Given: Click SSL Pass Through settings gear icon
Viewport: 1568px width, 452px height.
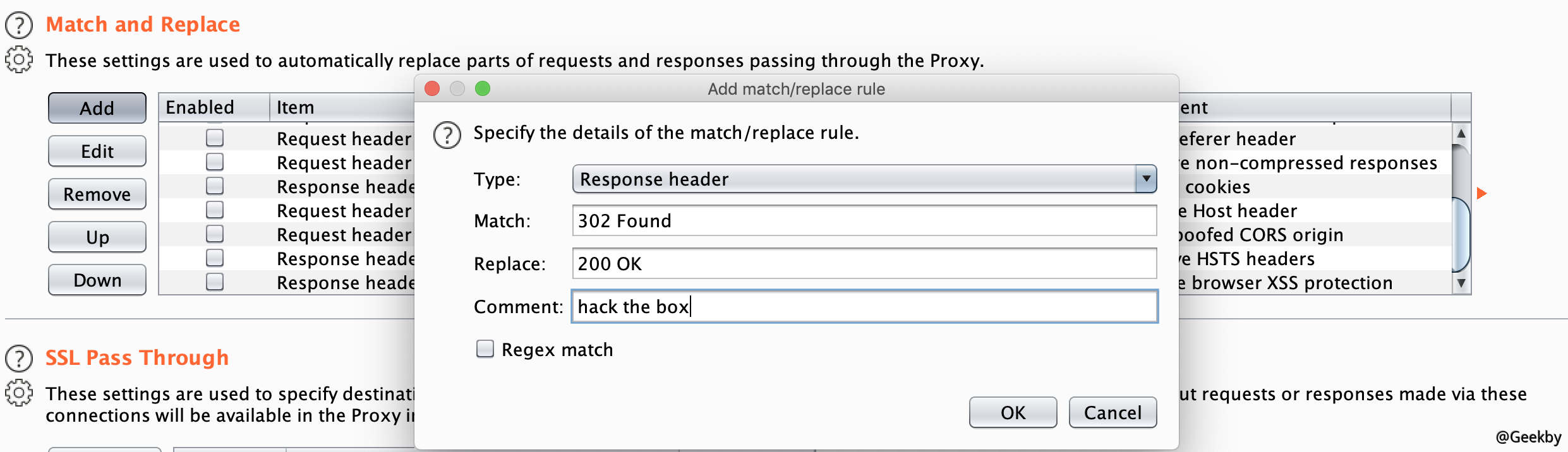Looking at the screenshot, I should coord(19,393).
